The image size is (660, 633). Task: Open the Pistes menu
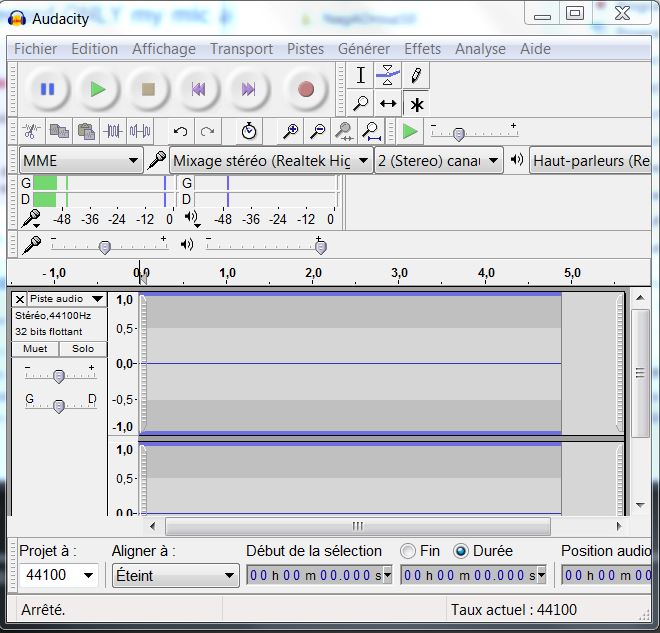point(306,49)
